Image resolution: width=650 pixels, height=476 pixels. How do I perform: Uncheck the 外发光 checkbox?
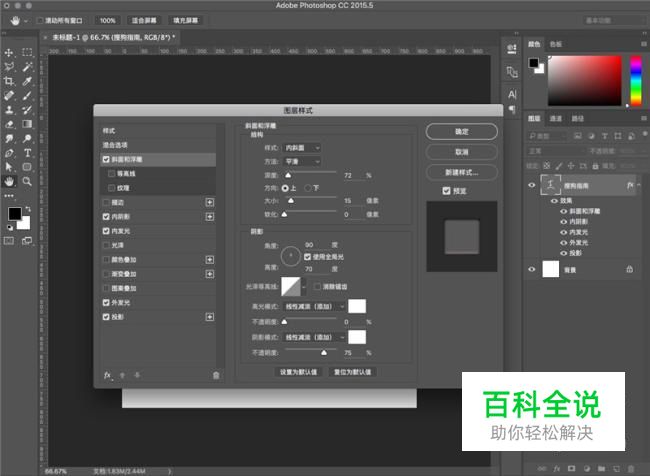coord(106,303)
